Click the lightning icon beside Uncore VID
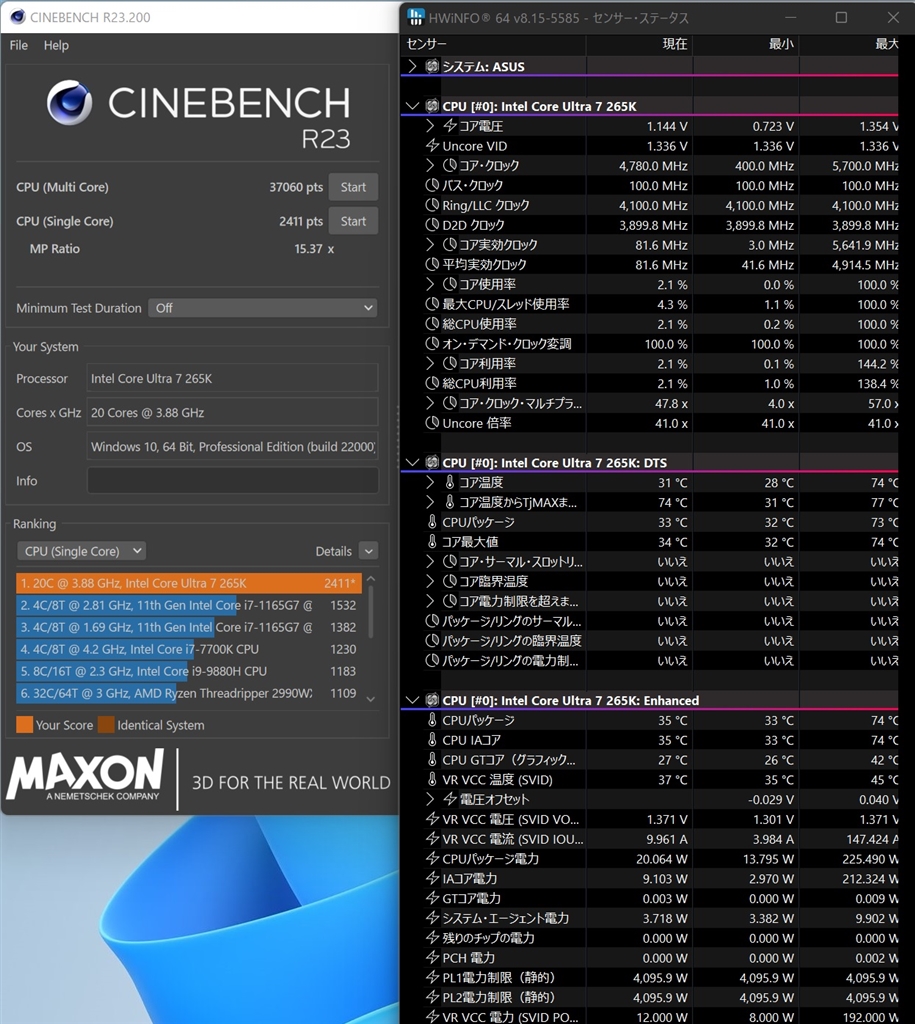The image size is (915, 1024). pyautogui.click(x=432, y=146)
